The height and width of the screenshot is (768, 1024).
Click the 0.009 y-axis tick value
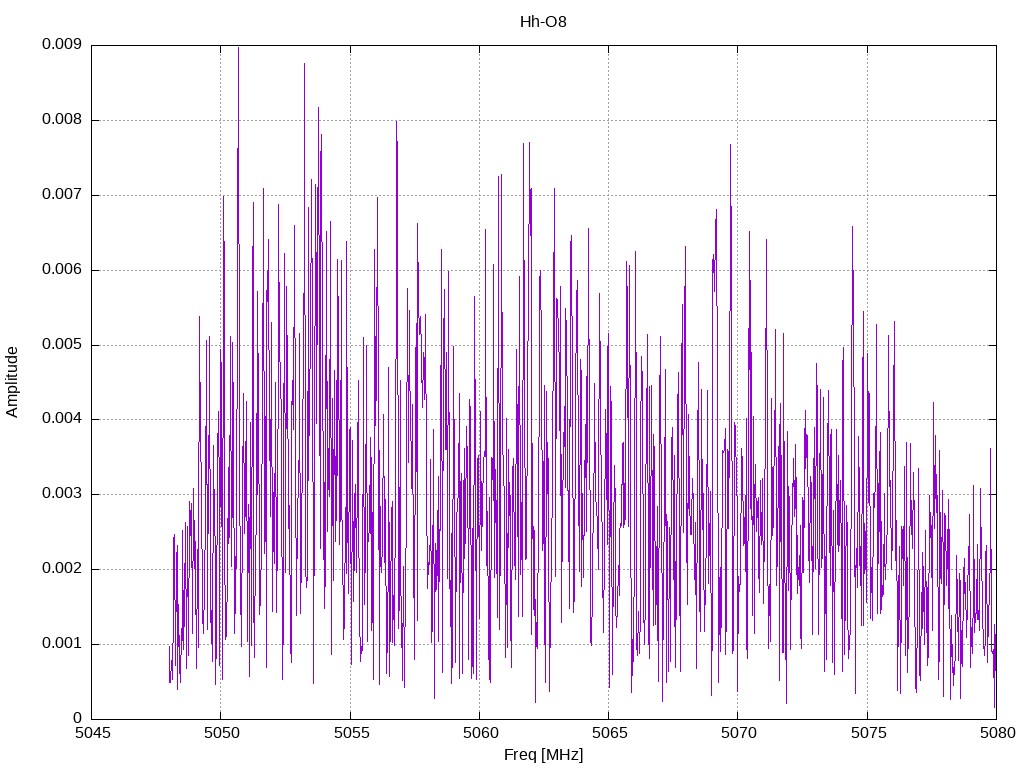tap(62, 44)
